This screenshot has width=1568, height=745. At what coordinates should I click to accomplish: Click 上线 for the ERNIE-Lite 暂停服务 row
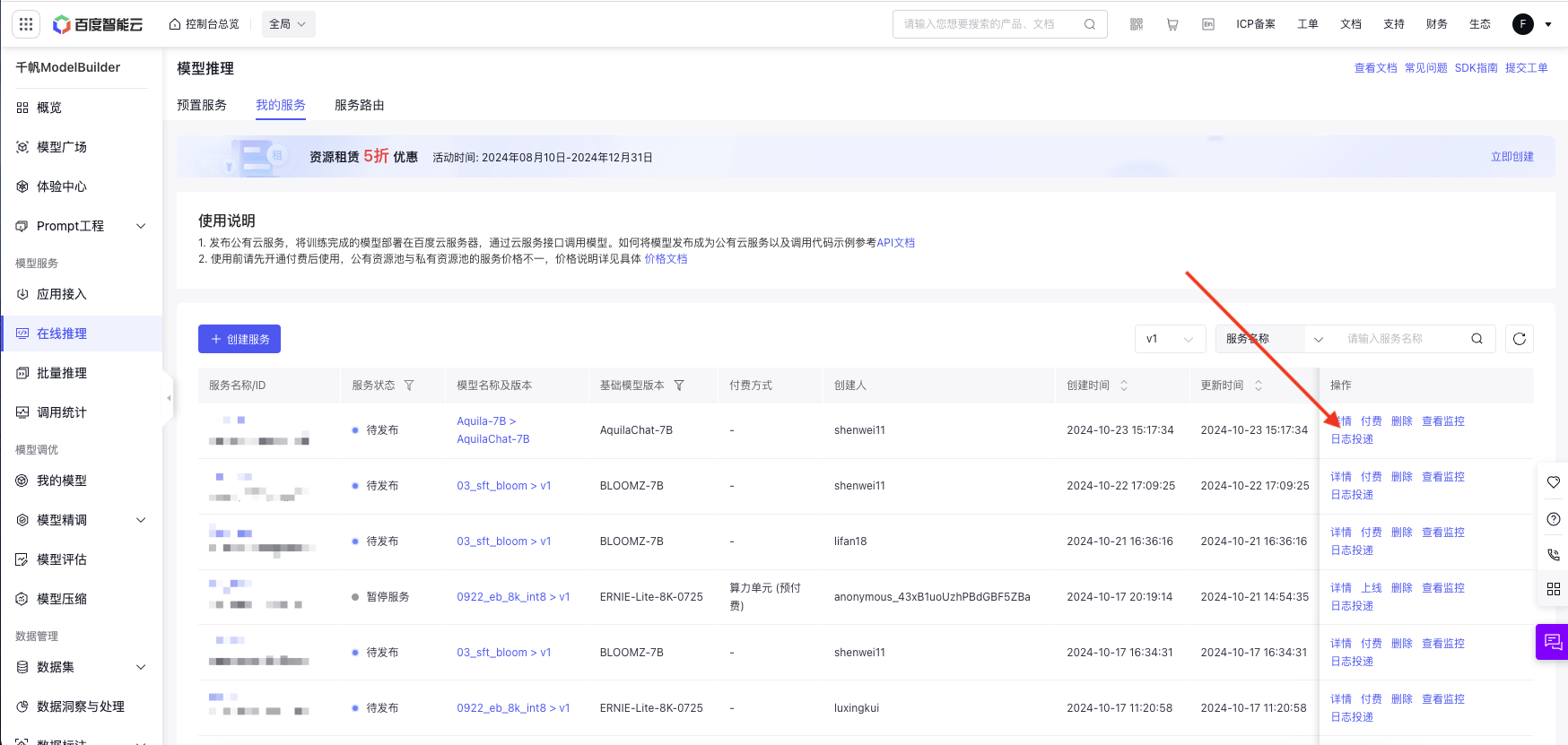pyautogui.click(x=1372, y=588)
